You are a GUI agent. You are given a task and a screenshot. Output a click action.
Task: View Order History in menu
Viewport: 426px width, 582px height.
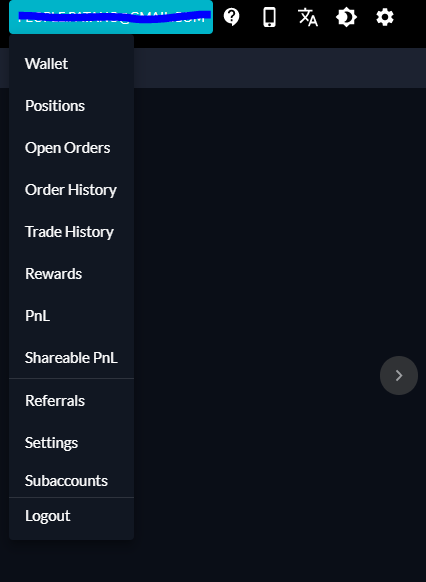click(x=71, y=190)
